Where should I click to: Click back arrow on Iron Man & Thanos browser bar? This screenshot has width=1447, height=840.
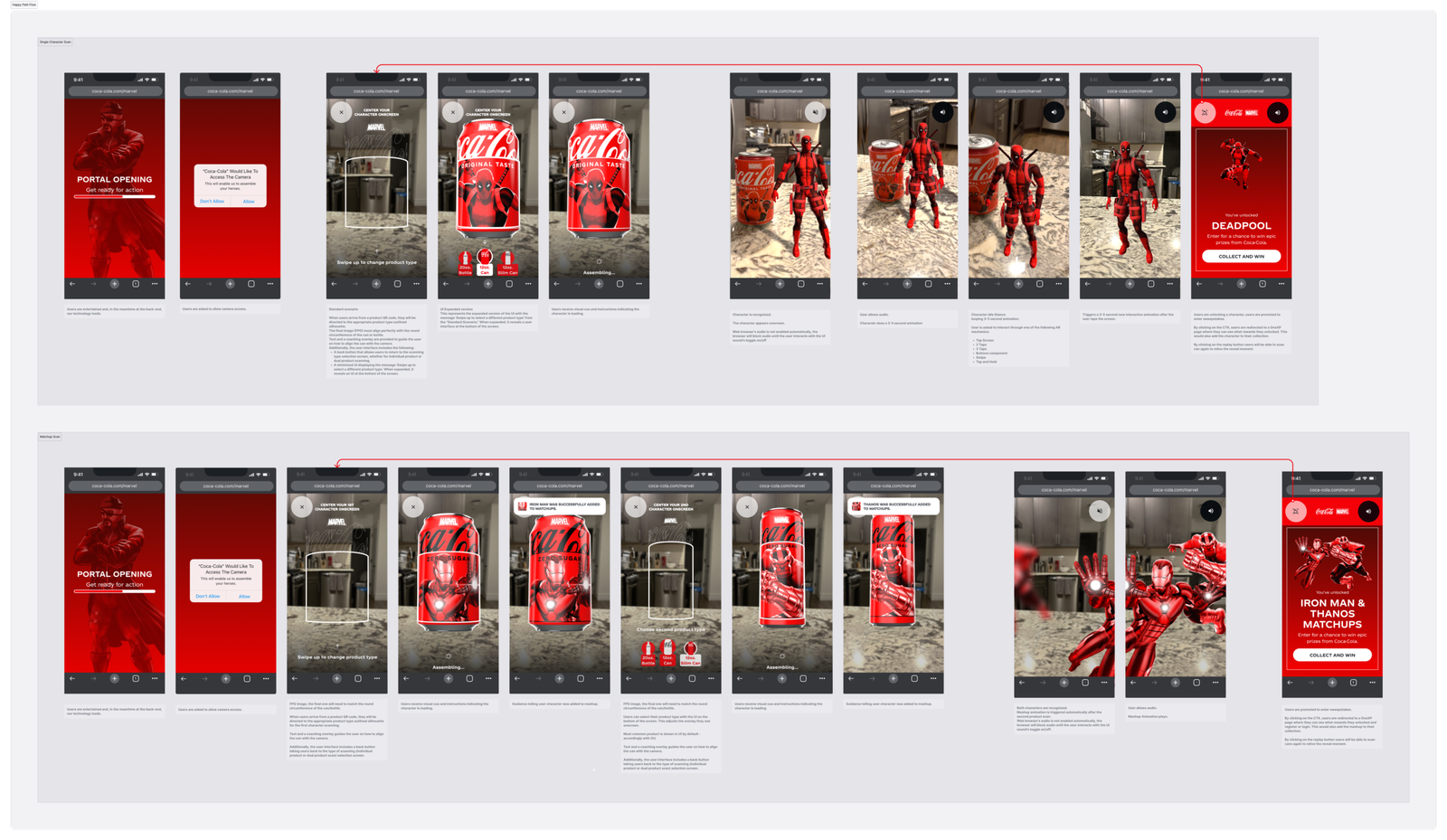[x=1291, y=683]
